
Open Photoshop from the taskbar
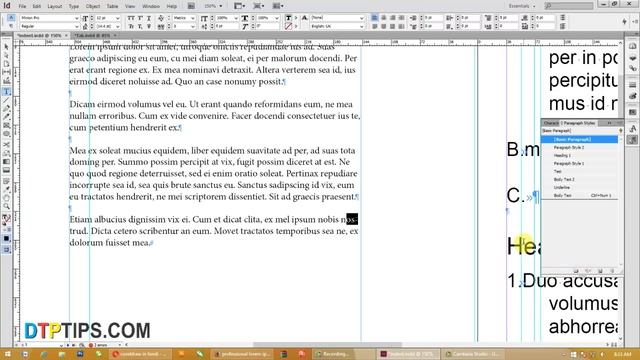pos(80,354)
